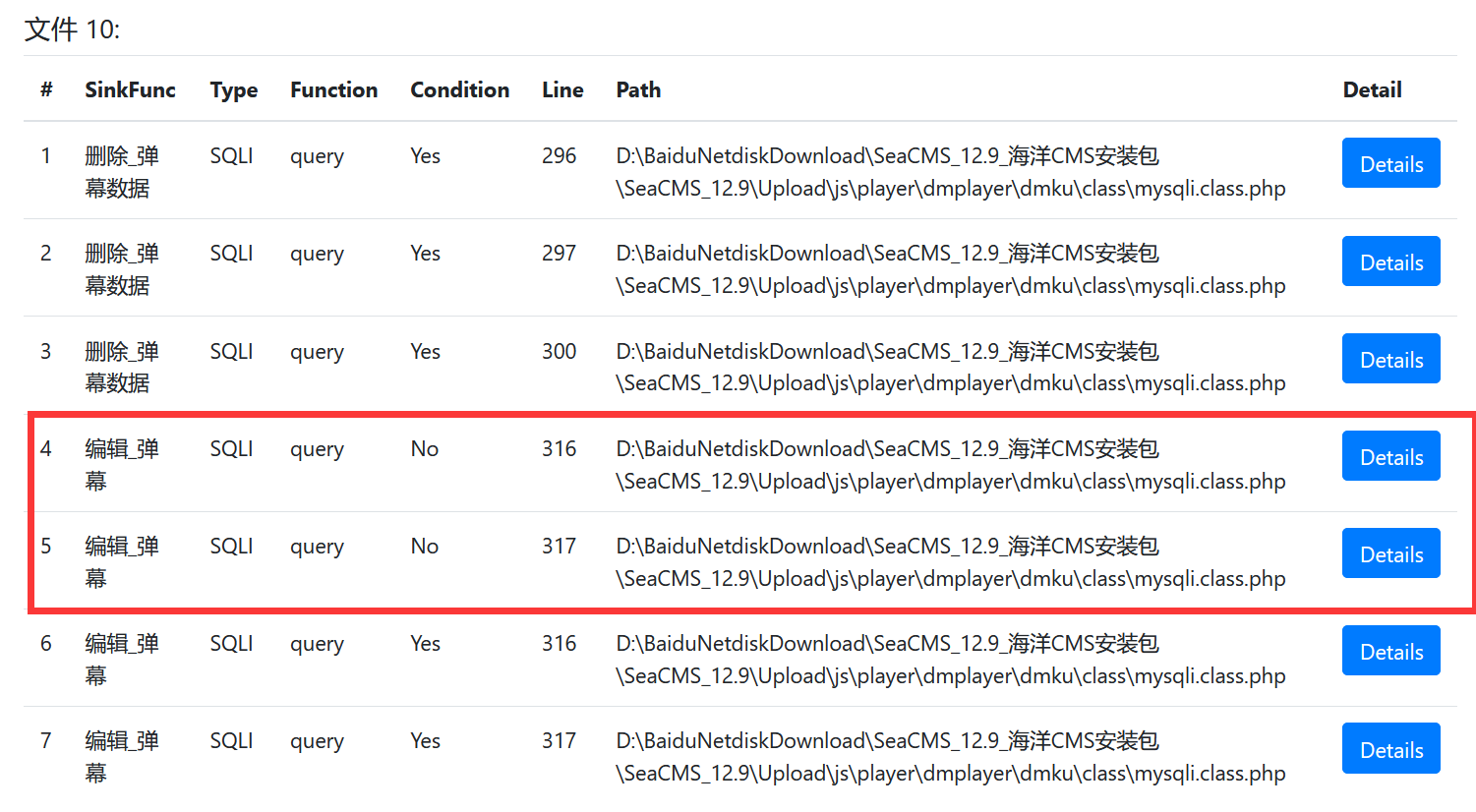1476x812 pixels.
Task: Select the file path in row 3
Action: coord(950,367)
